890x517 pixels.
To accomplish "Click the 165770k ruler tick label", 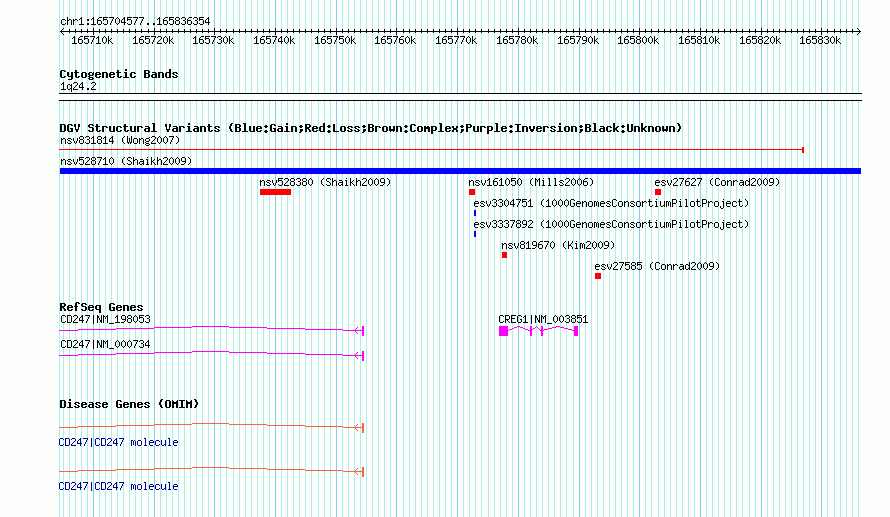I will pos(456,40).
